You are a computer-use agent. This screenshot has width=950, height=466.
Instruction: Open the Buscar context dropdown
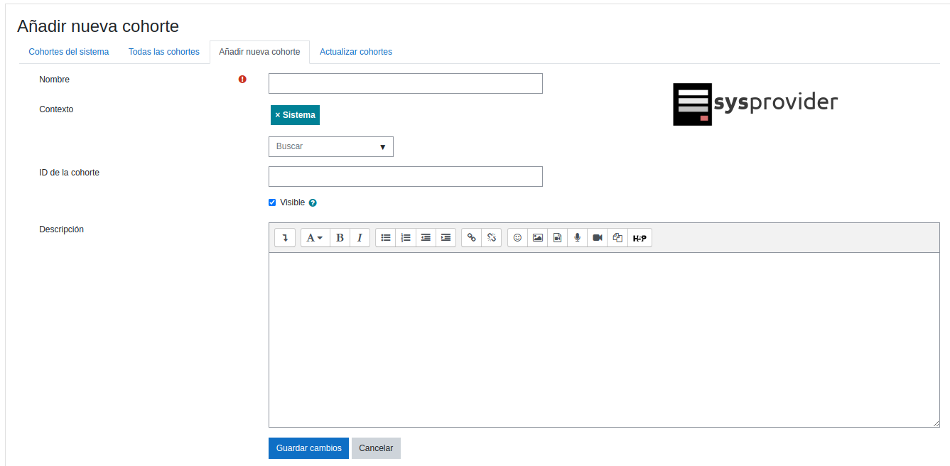pos(331,147)
